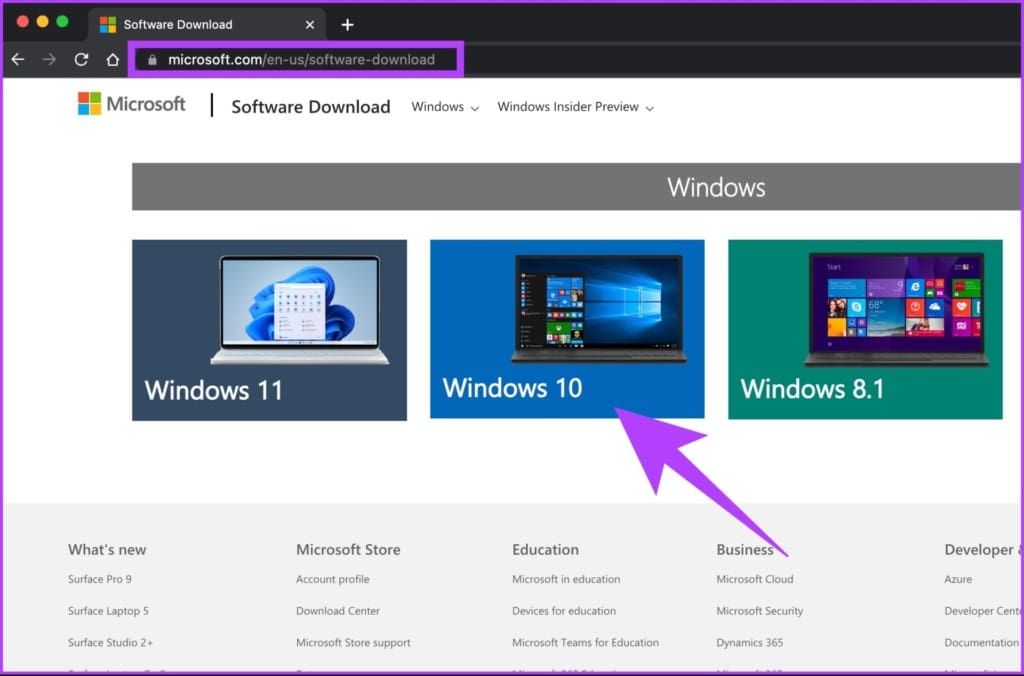Click Azure footer link
Image resolution: width=1024 pixels, height=676 pixels.
coord(958,579)
